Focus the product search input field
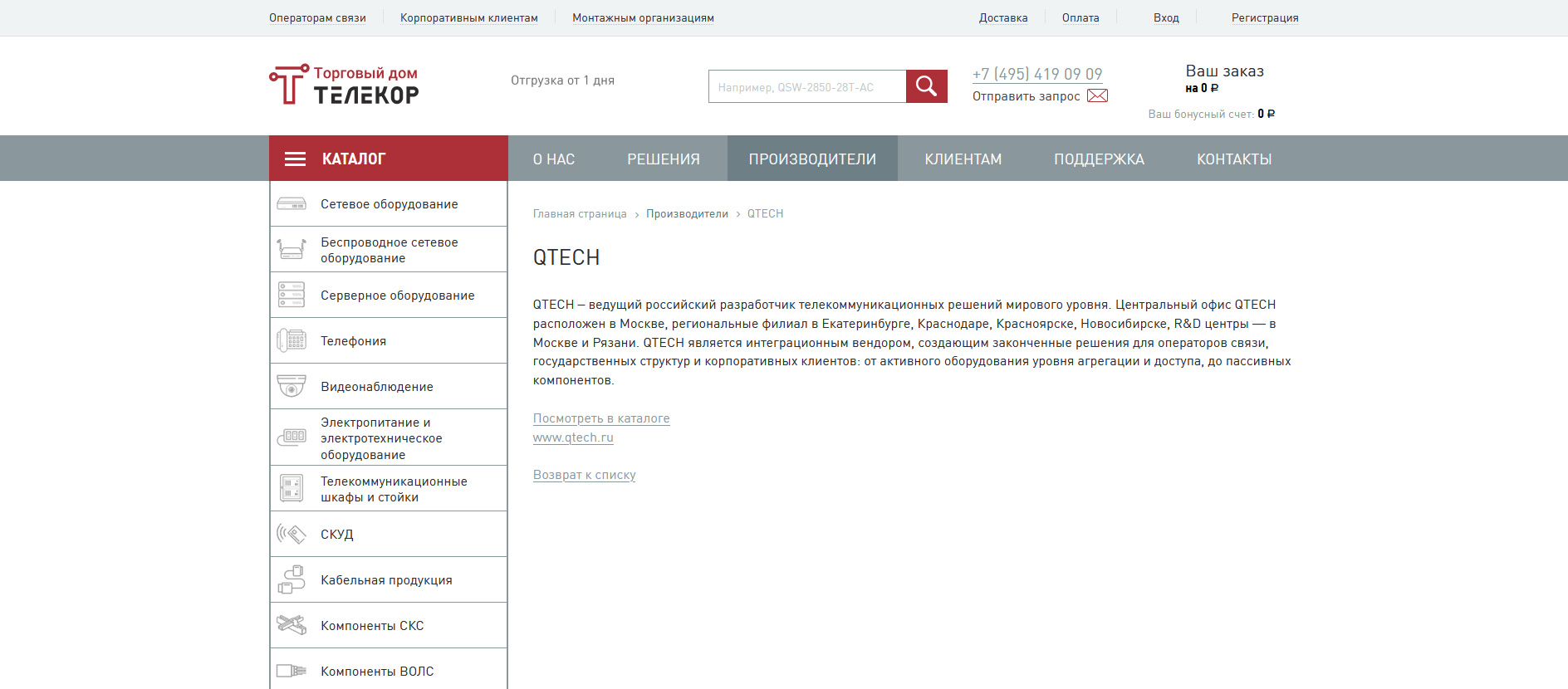This screenshot has width=1568, height=689. tap(807, 86)
